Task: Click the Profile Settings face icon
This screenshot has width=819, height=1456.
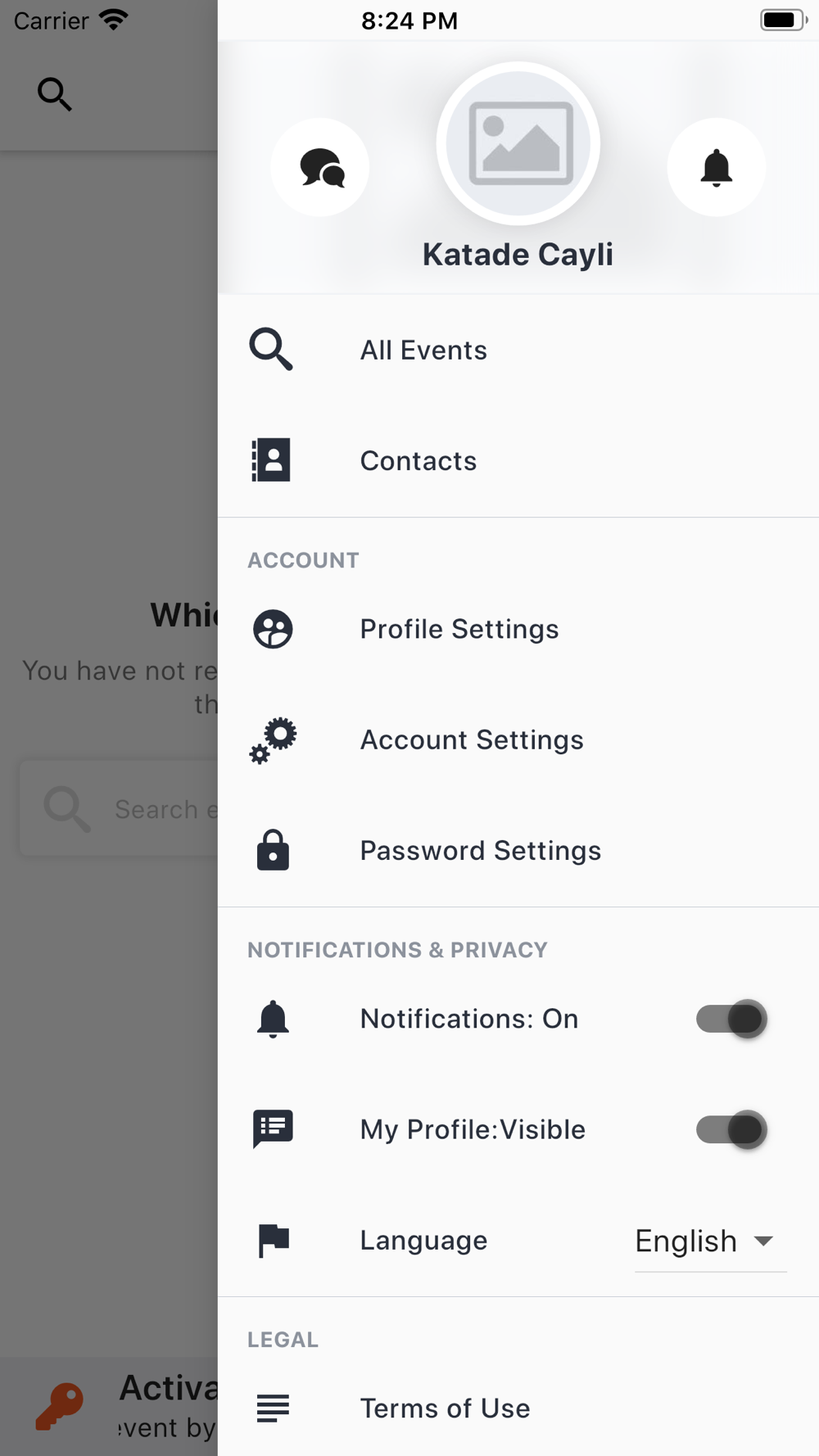Action: pos(273,629)
